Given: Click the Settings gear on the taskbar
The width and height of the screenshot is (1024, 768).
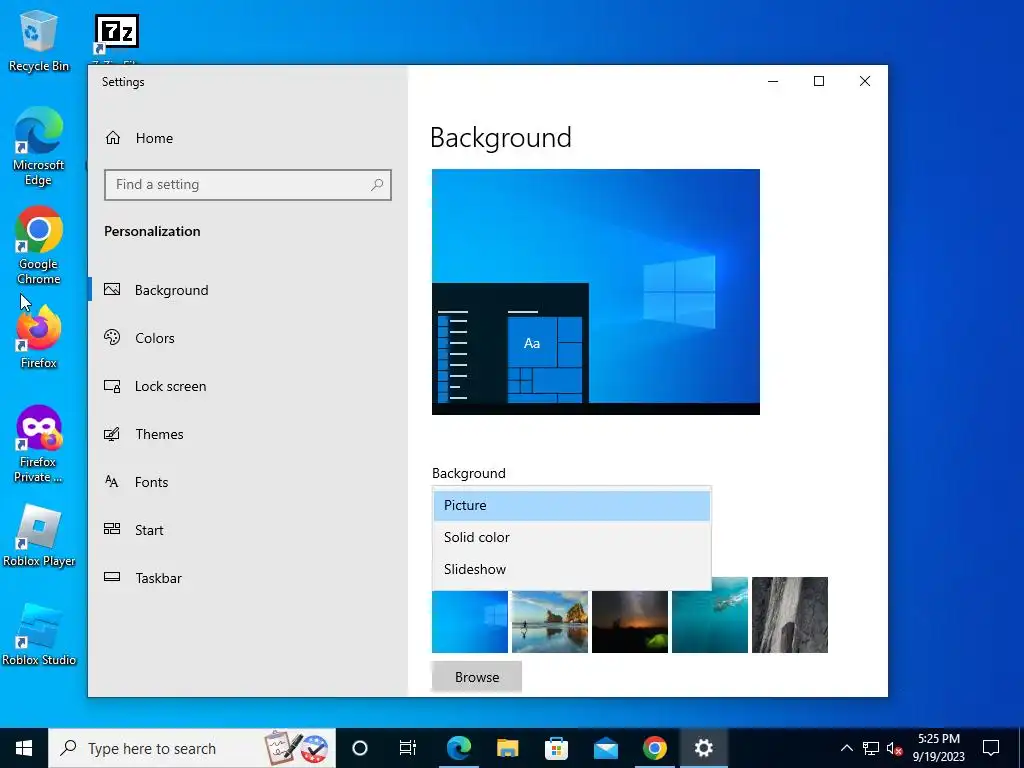Looking at the screenshot, I should click(x=703, y=748).
